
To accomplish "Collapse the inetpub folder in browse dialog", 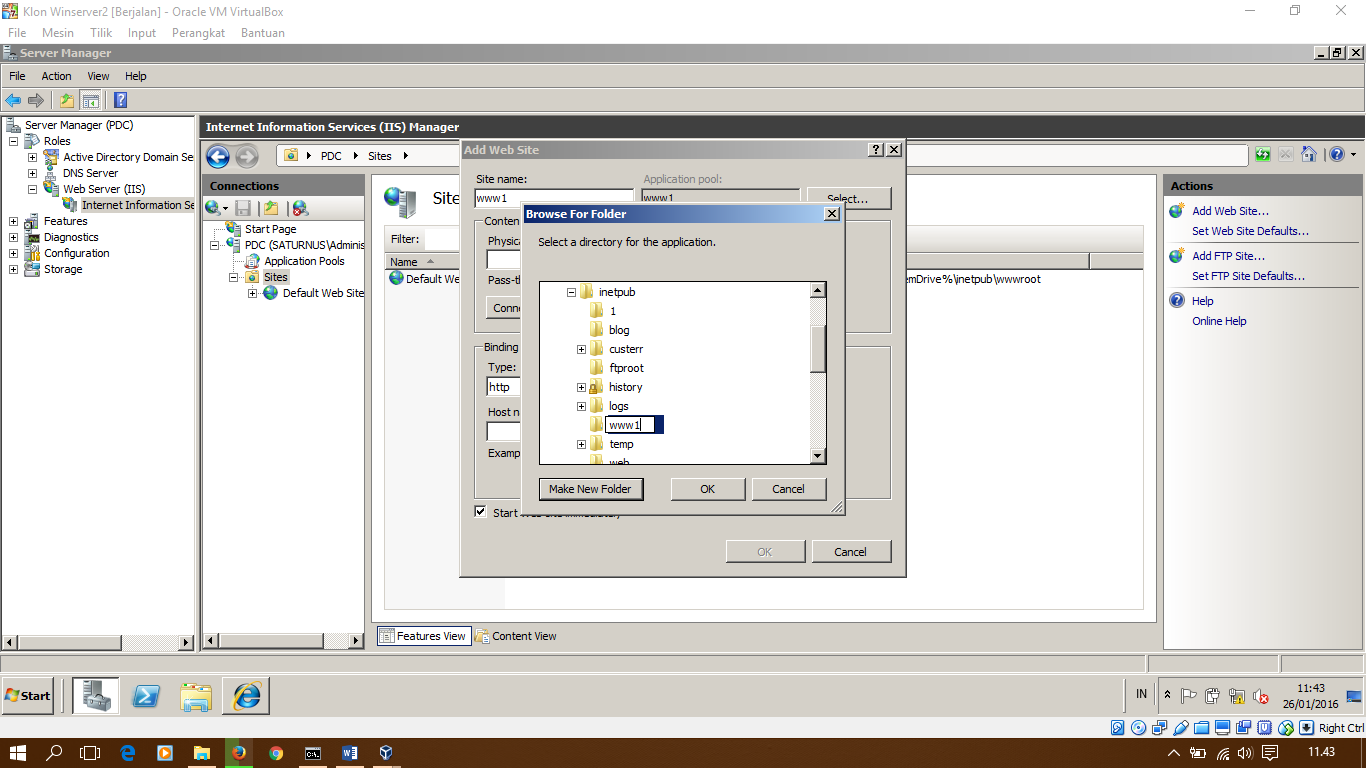I will point(572,292).
